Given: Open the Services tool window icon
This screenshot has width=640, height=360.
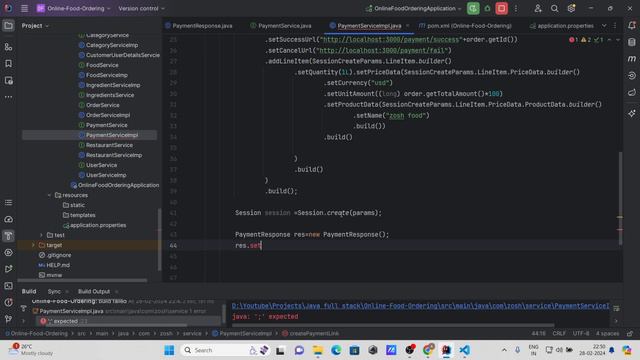Looking at the screenshot, I should click(x=8, y=253).
